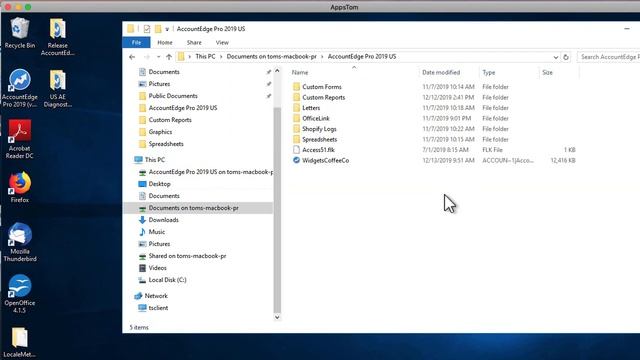Launch AccountEdge Pro 2019 desktop shortcut
This screenshot has width=640, height=360.
click(20, 87)
